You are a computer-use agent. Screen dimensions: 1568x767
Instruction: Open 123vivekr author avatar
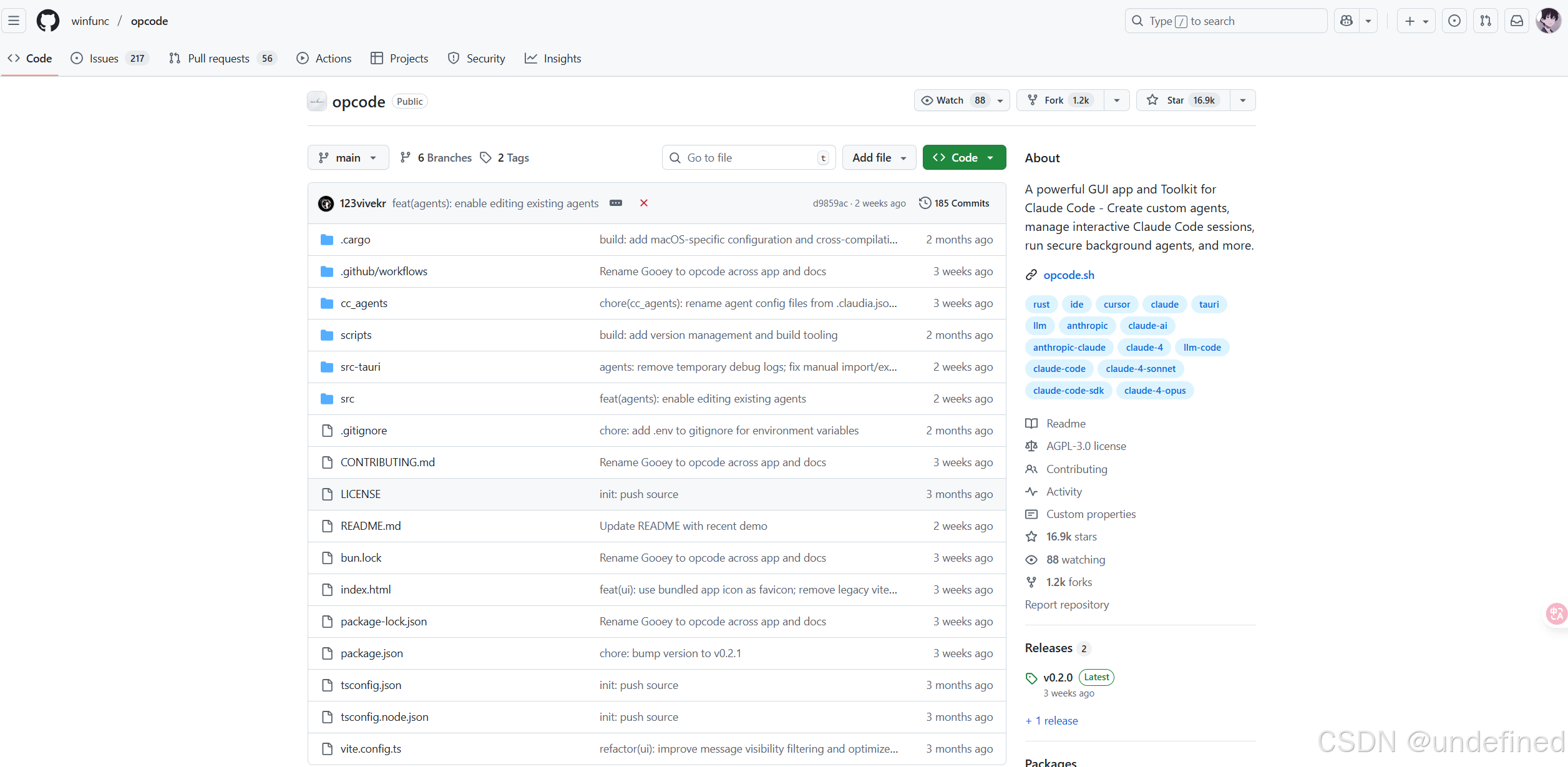[x=326, y=203]
